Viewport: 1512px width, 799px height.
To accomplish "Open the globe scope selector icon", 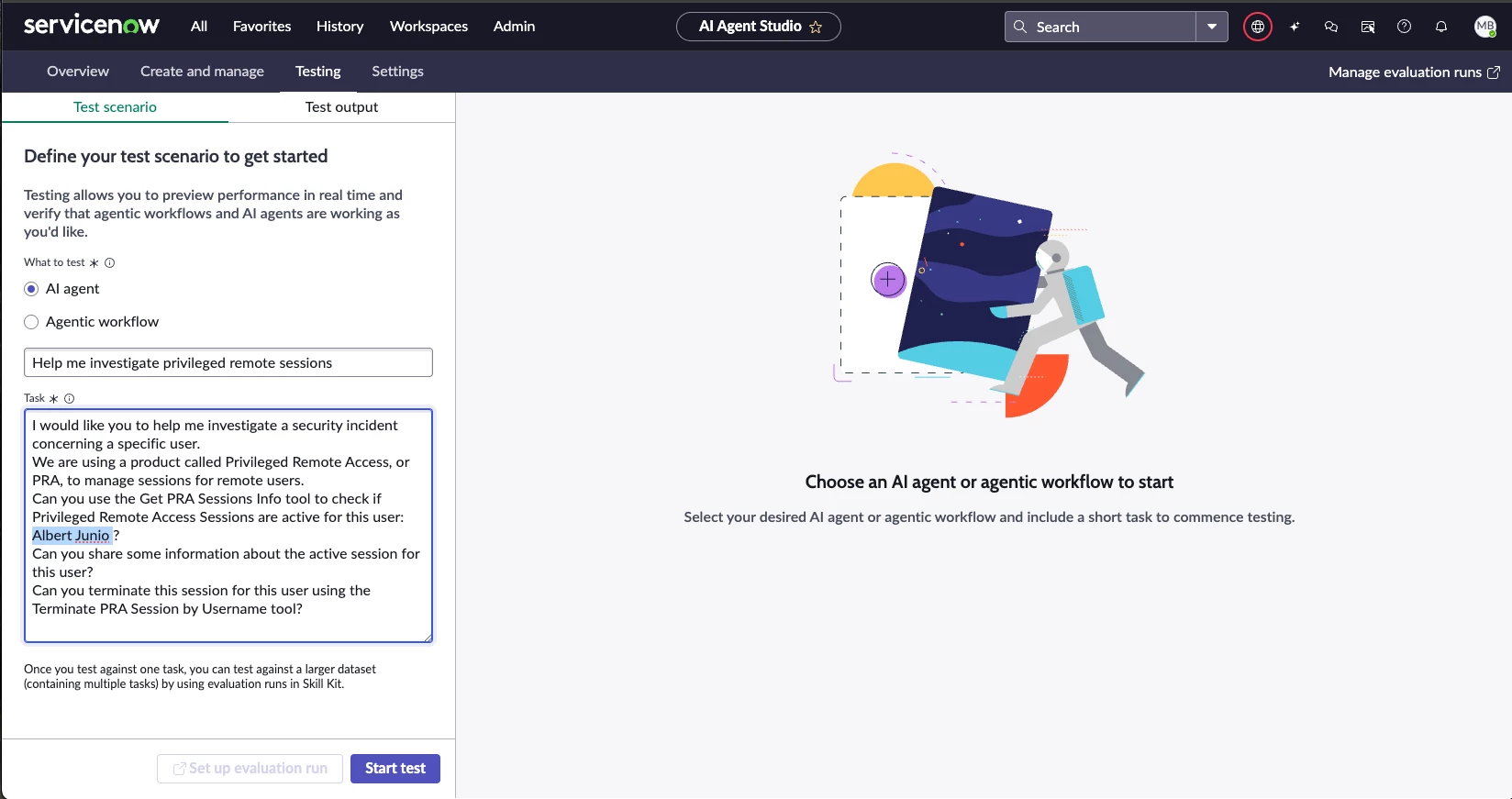I will click(x=1258, y=27).
